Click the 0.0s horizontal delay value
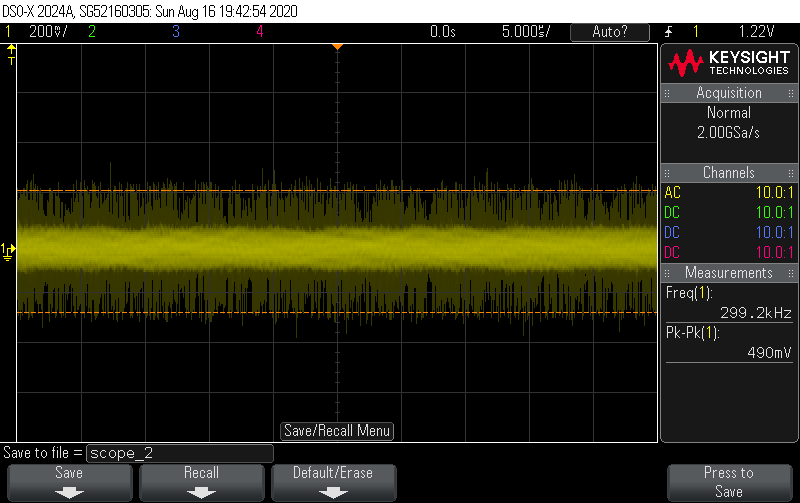The height and width of the screenshot is (503, 800). point(442,32)
